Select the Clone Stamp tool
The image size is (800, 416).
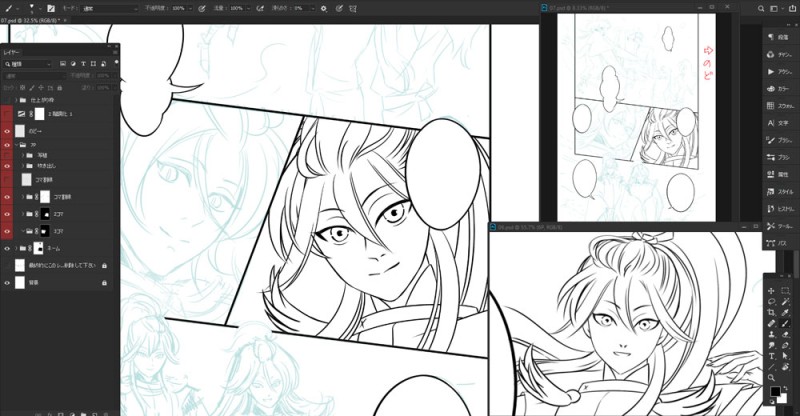(x=771, y=334)
